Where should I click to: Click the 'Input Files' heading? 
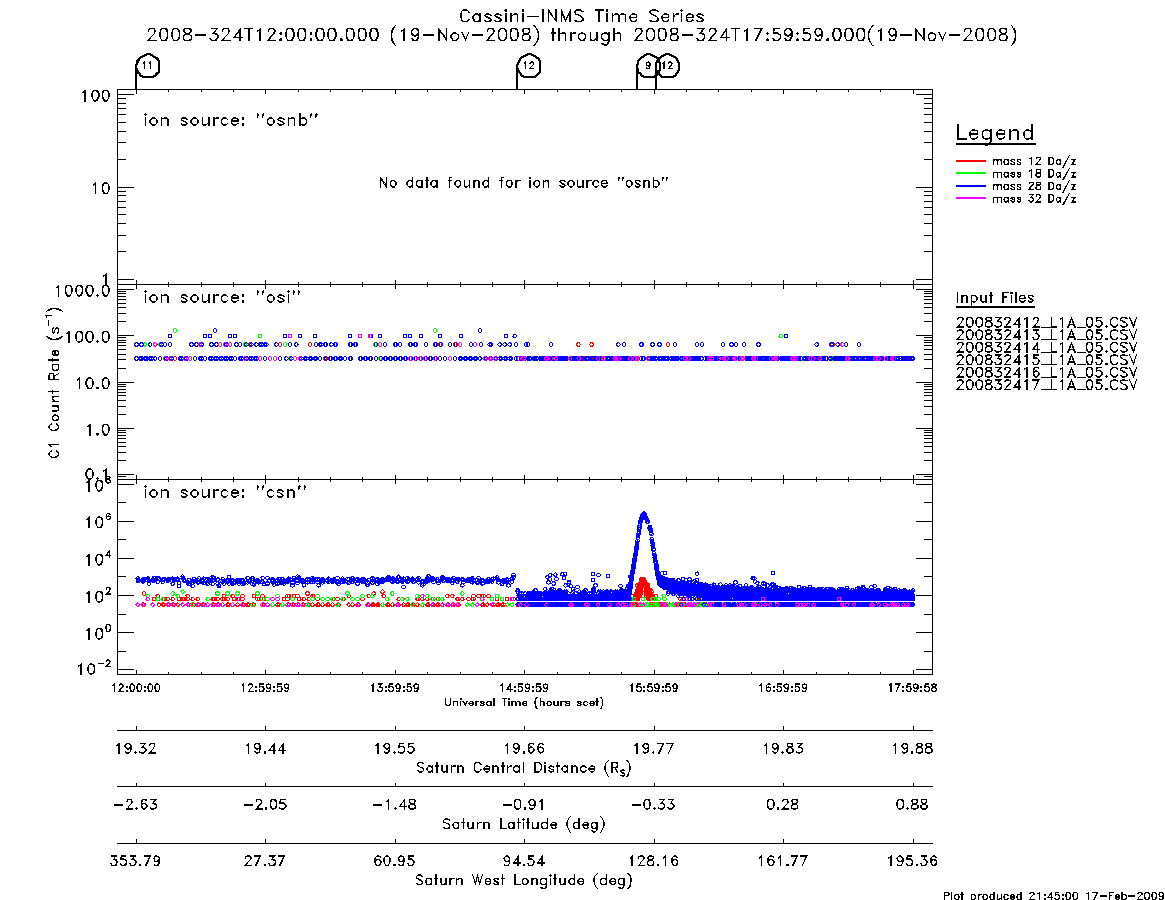point(995,298)
